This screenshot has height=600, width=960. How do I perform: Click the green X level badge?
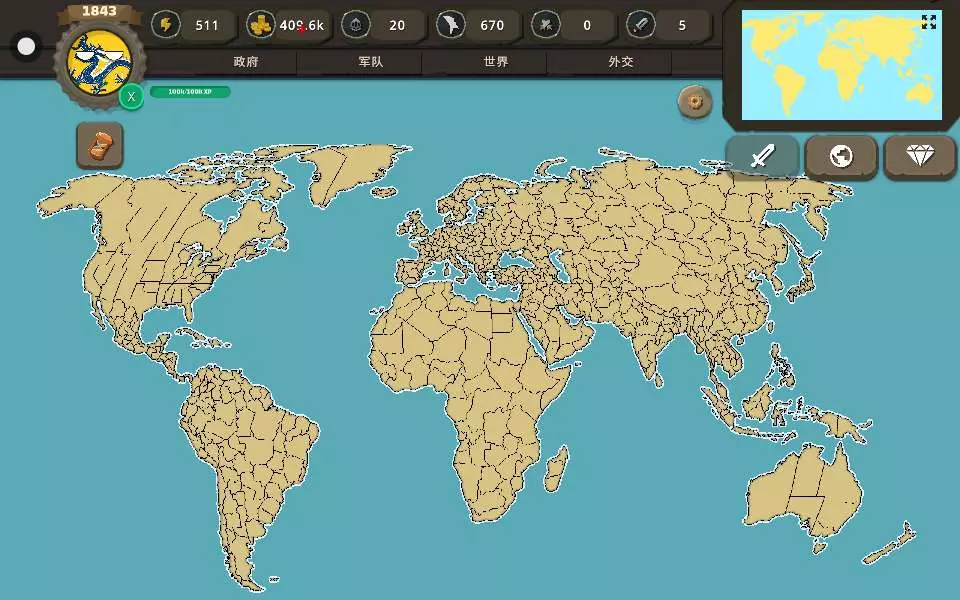click(x=131, y=97)
